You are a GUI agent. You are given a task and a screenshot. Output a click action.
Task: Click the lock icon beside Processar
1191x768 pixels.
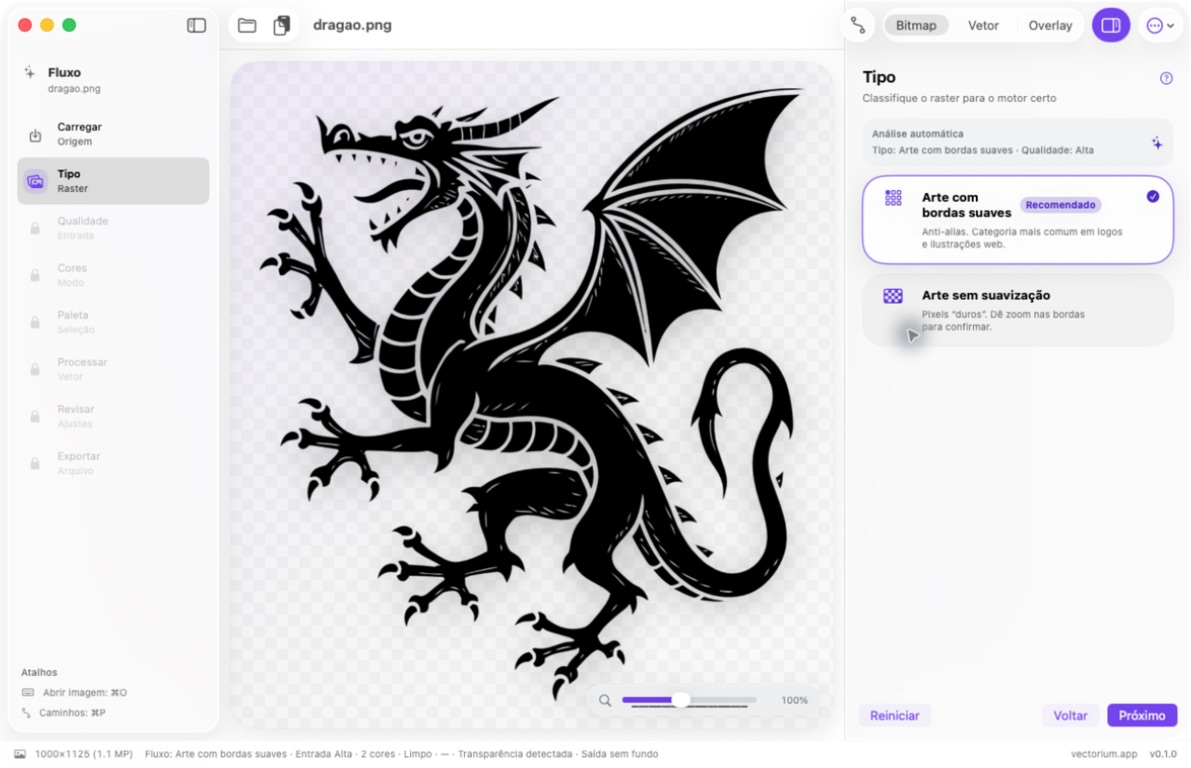pos(35,369)
